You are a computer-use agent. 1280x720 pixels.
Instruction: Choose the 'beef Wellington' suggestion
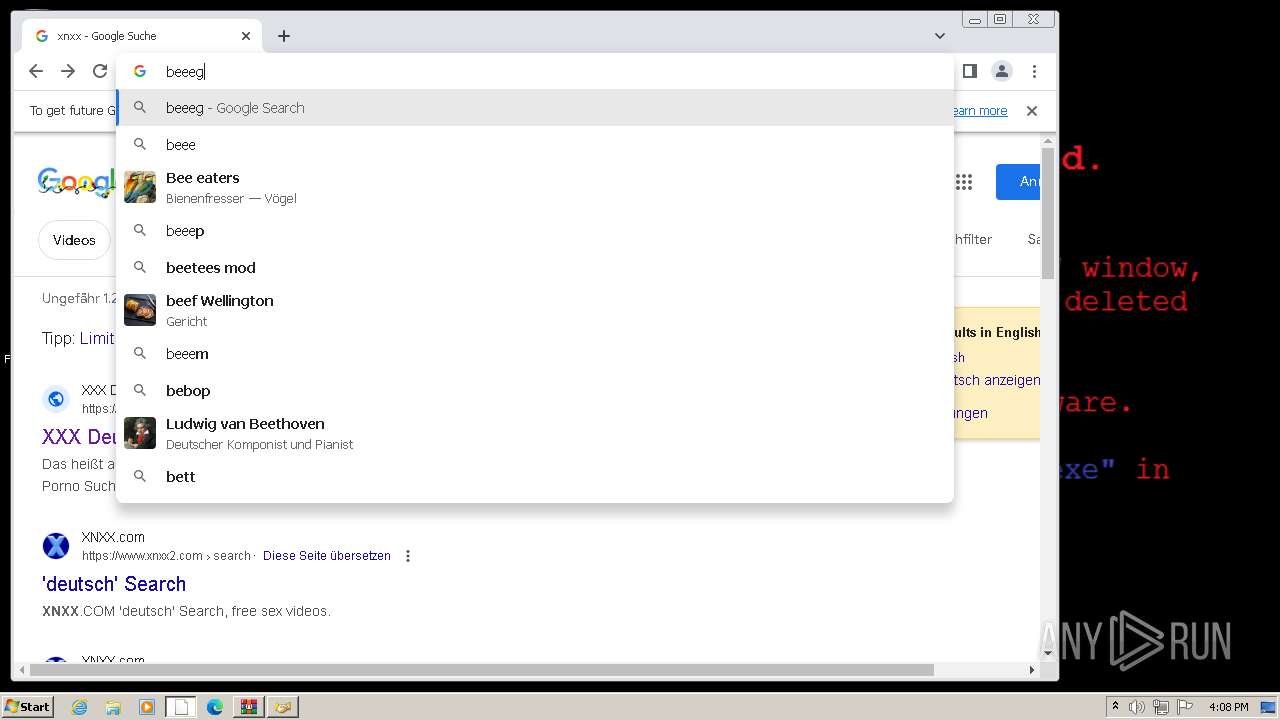click(535, 310)
